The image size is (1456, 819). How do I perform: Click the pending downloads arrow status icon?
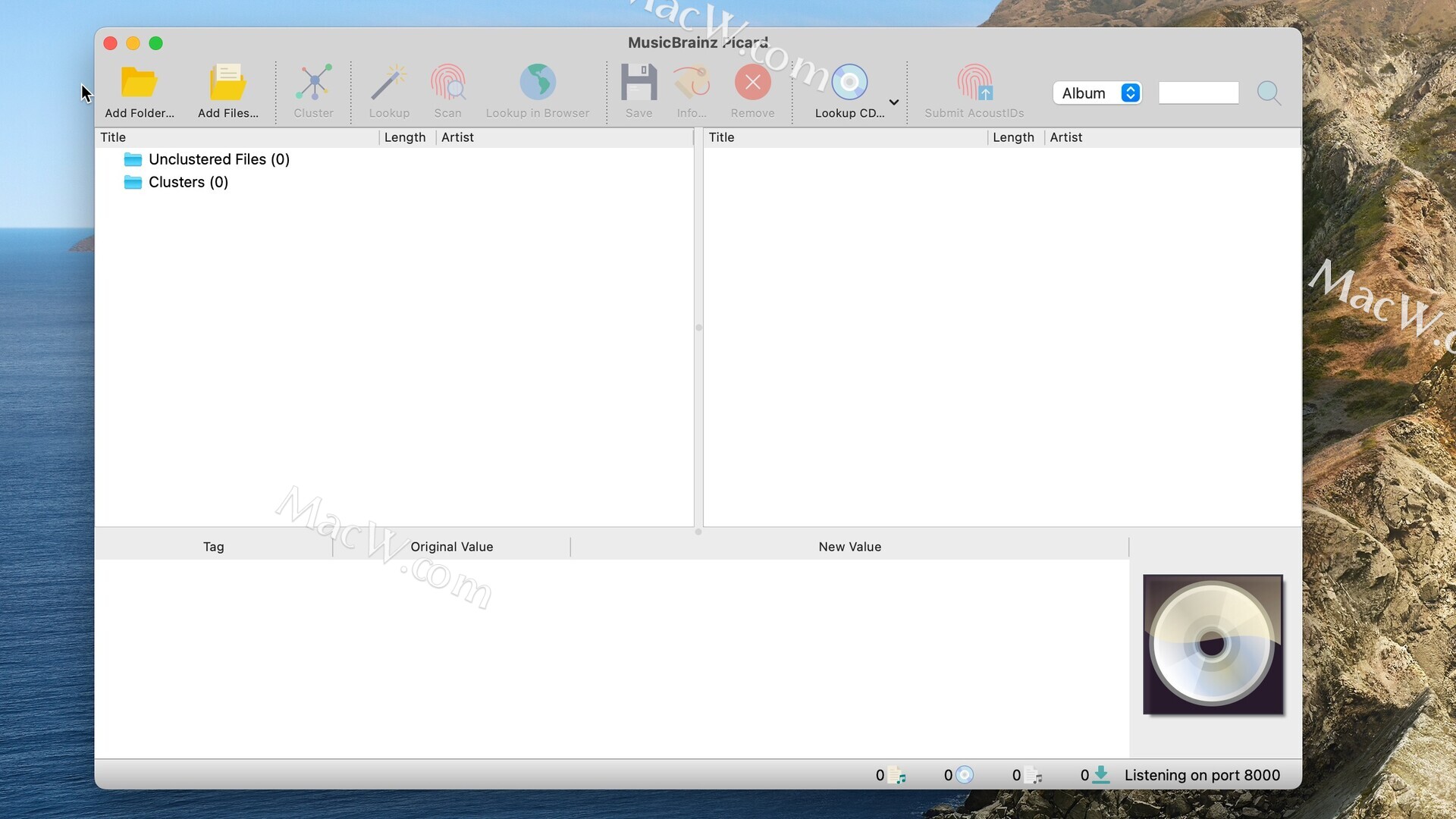(x=1101, y=775)
